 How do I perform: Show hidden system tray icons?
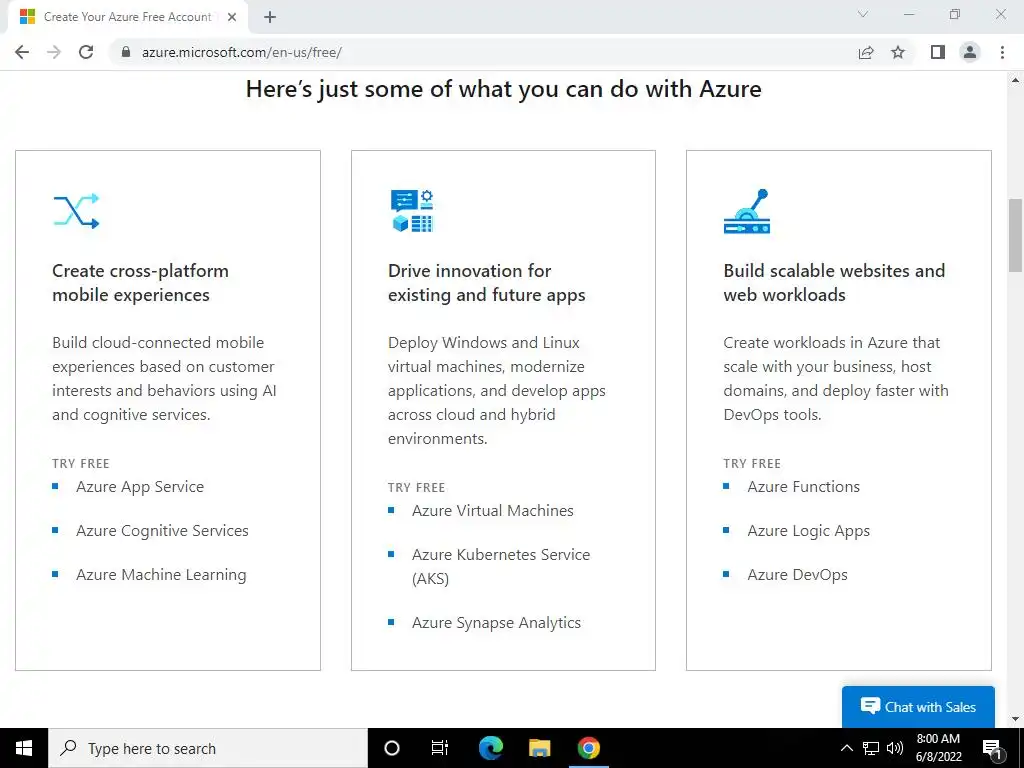coord(846,748)
